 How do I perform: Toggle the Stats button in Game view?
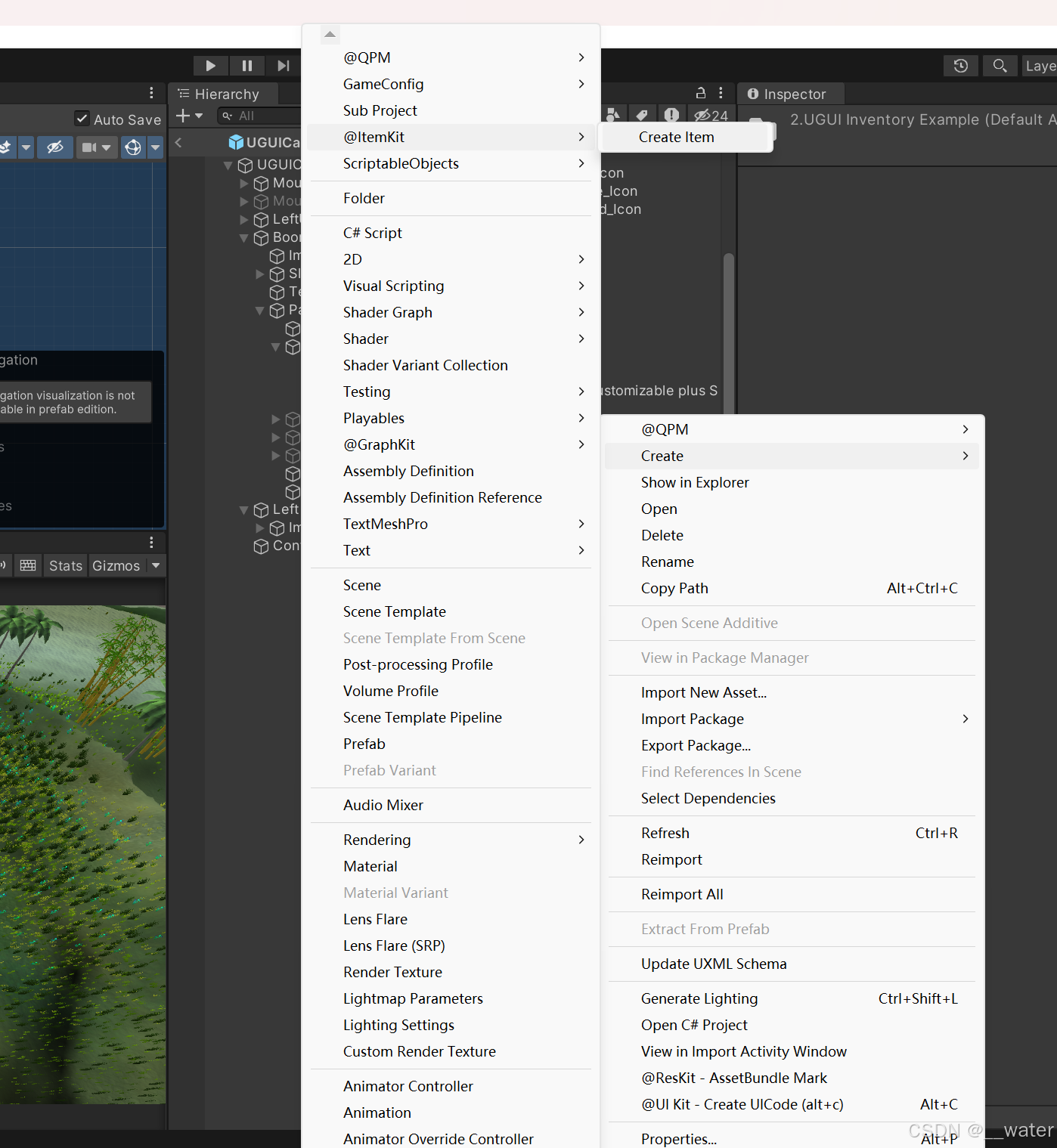click(66, 565)
